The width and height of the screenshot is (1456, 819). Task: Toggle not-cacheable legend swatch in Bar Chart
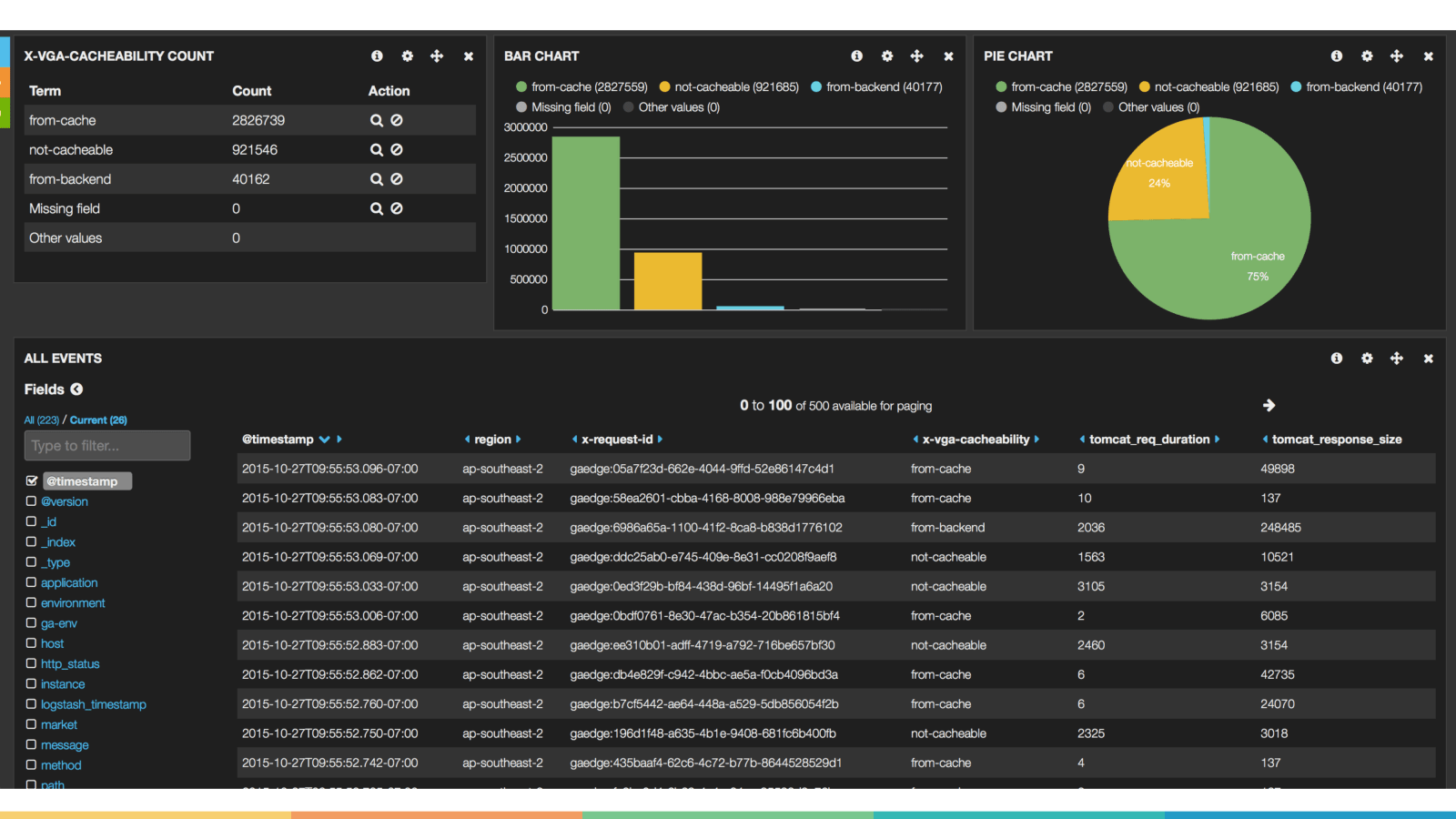coord(664,87)
